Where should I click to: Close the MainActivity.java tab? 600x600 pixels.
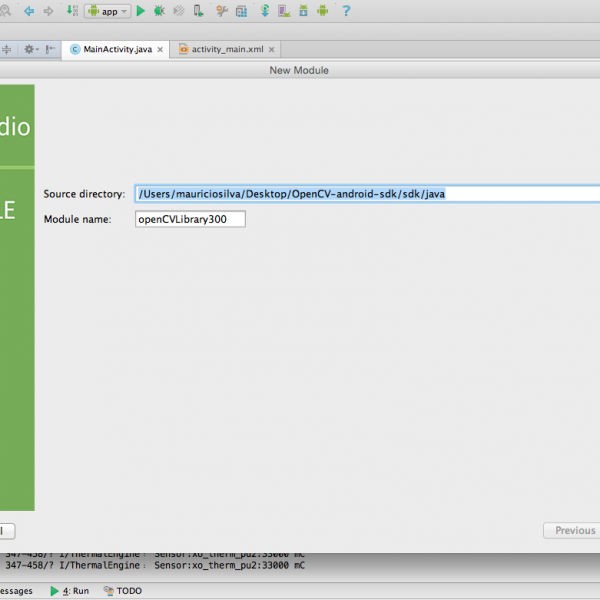(160, 50)
